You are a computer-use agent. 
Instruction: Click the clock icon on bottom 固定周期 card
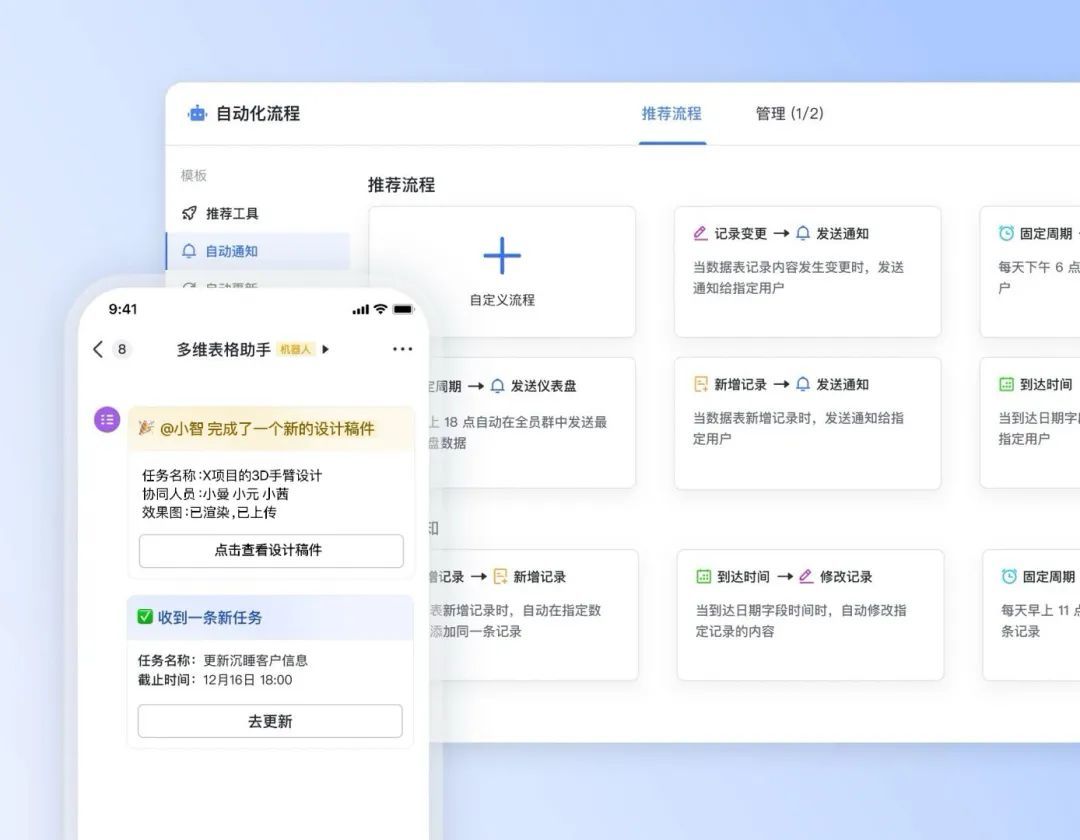click(x=1009, y=576)
